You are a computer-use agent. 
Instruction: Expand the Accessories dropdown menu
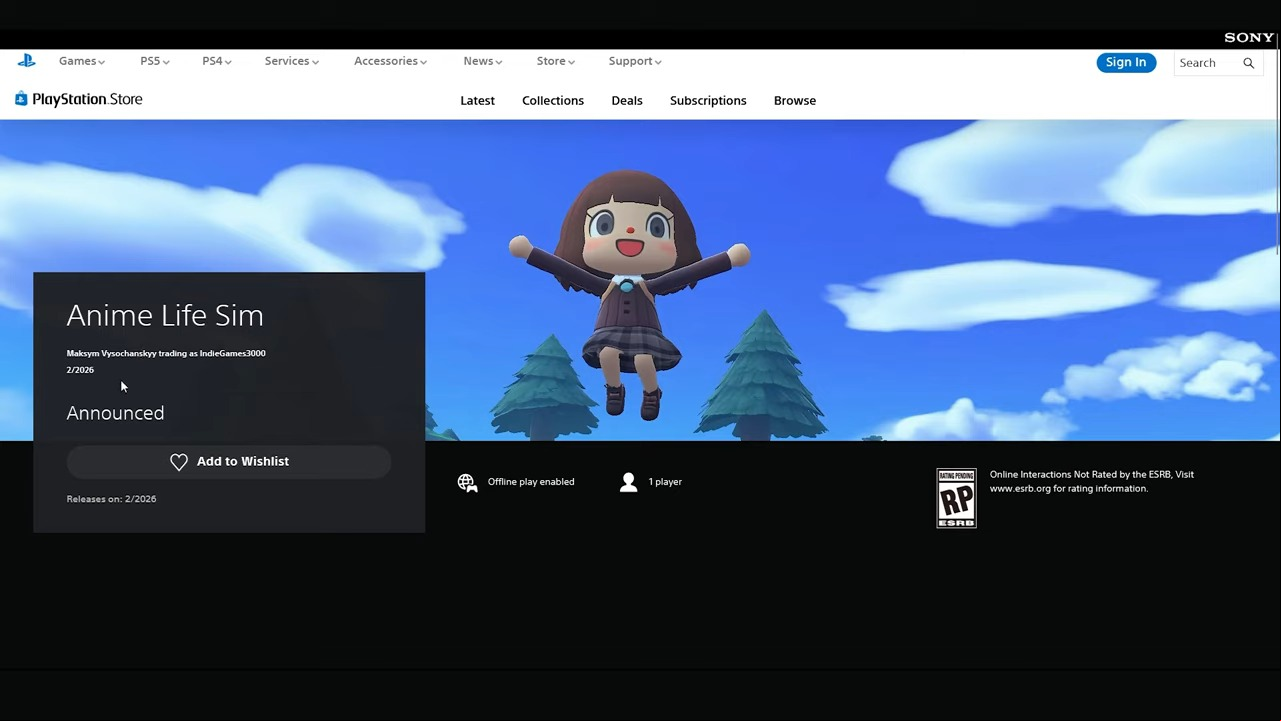(x=390, y=61)
